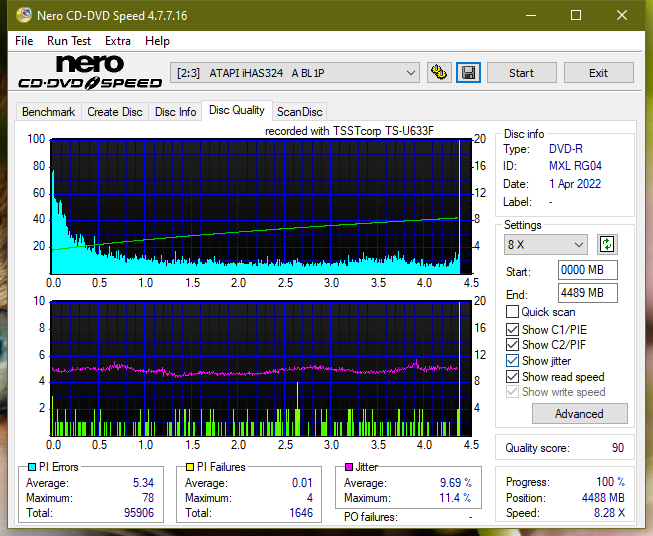Expand the 8 X speed dropdown
The height and width of the screenshot is (536, 653).
(x=546, y=244)
